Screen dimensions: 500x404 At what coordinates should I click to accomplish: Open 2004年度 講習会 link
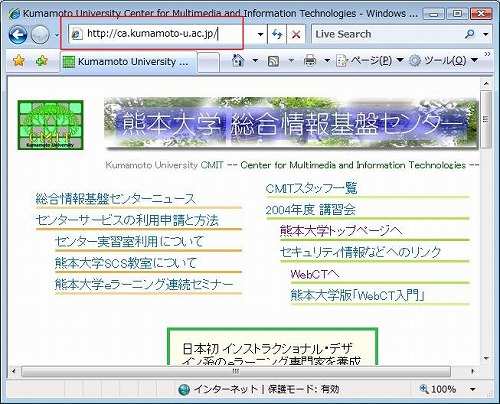tap(310, 210)
